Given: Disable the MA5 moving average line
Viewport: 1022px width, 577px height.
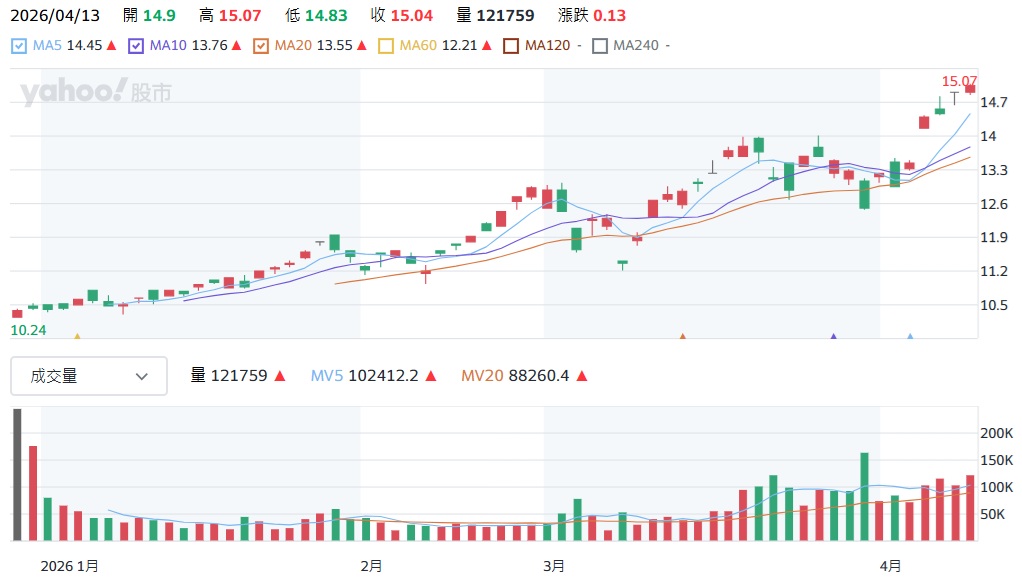Looking at the screenshot, I should 19,46.
